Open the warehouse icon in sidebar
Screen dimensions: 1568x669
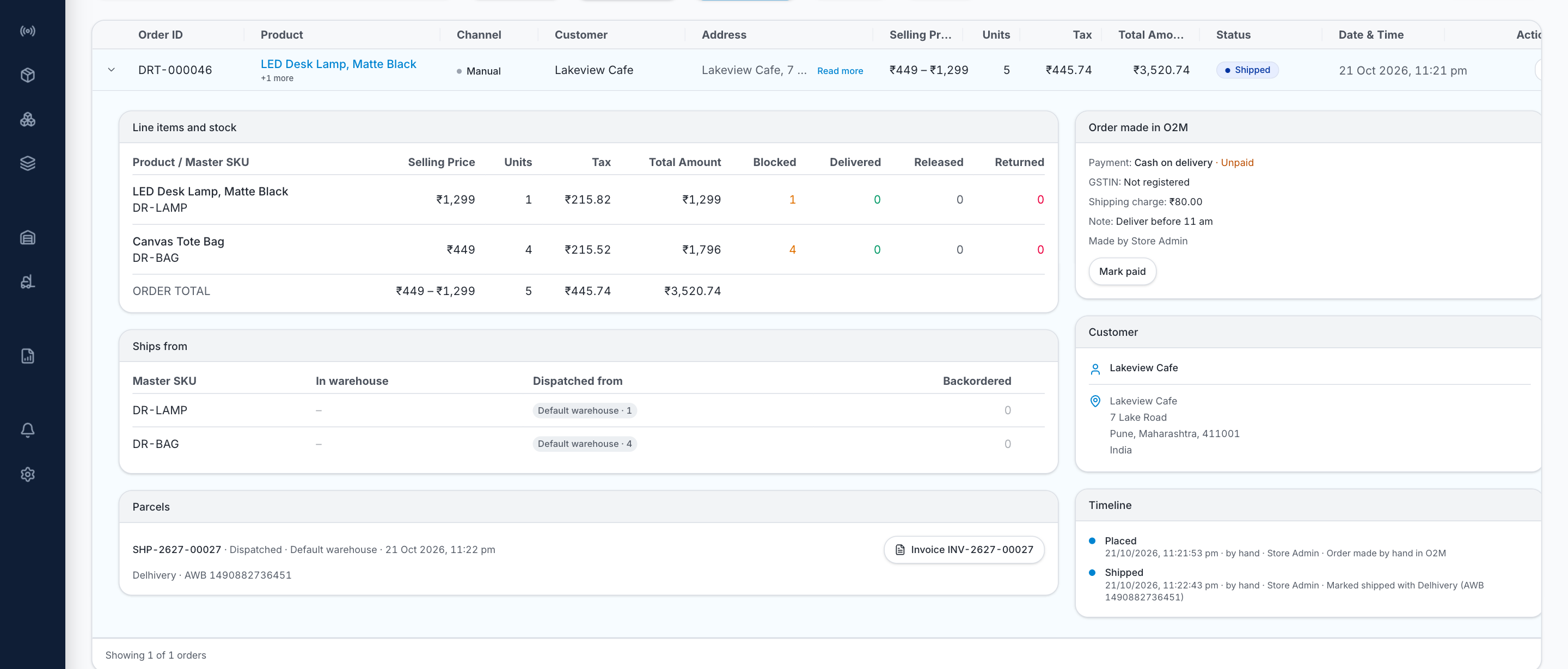pos(27,237)
